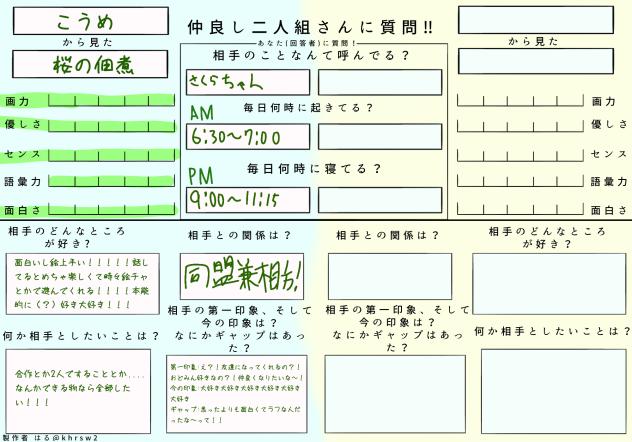
Task: Click the empty right-side 語彙力 rating scale
Action: pos(520,181)
